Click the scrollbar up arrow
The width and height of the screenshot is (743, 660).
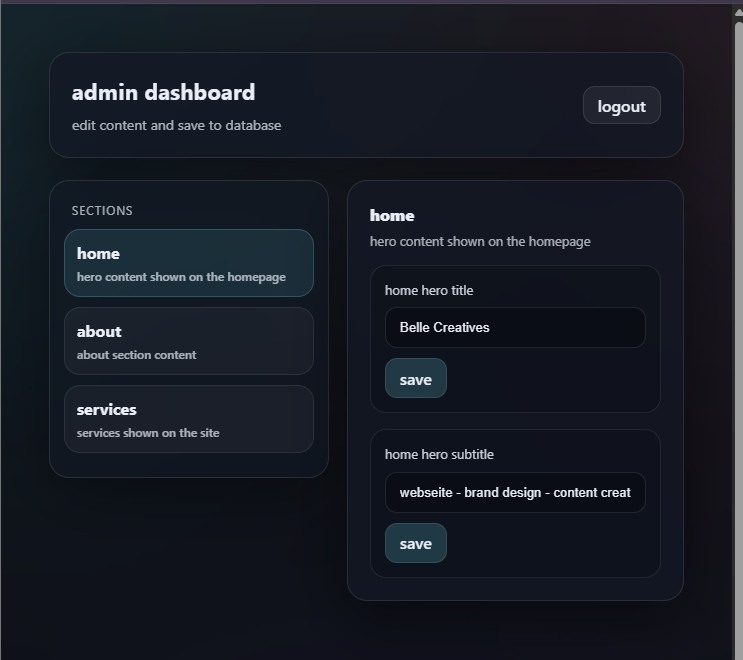pos(738,13)
